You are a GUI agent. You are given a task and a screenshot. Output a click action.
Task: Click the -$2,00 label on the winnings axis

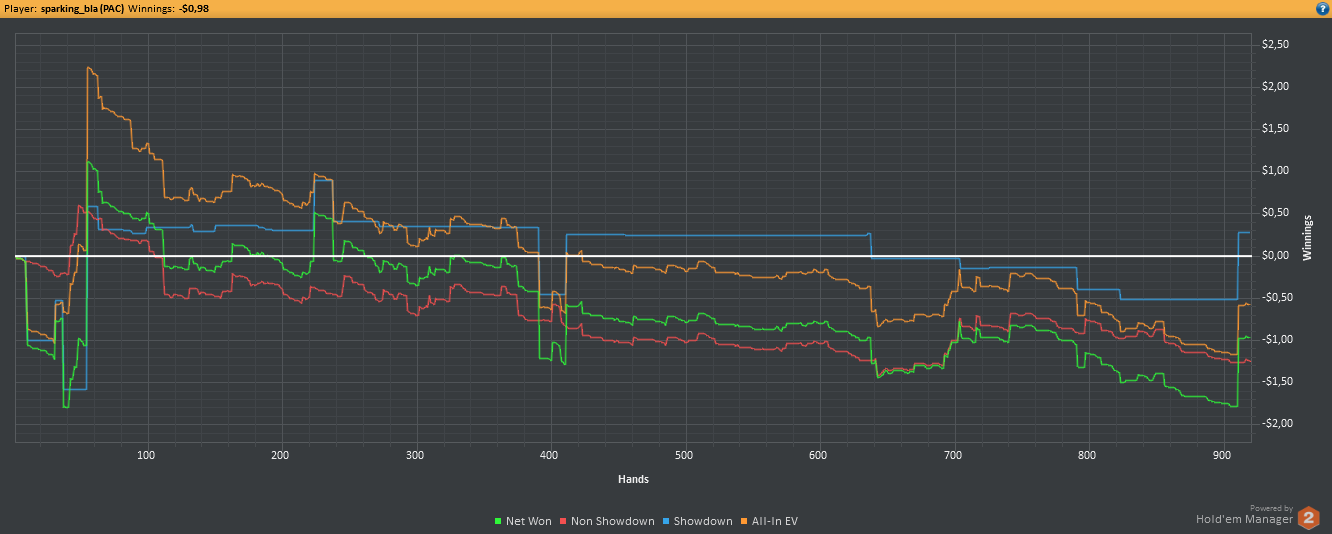click(1275, 423)
